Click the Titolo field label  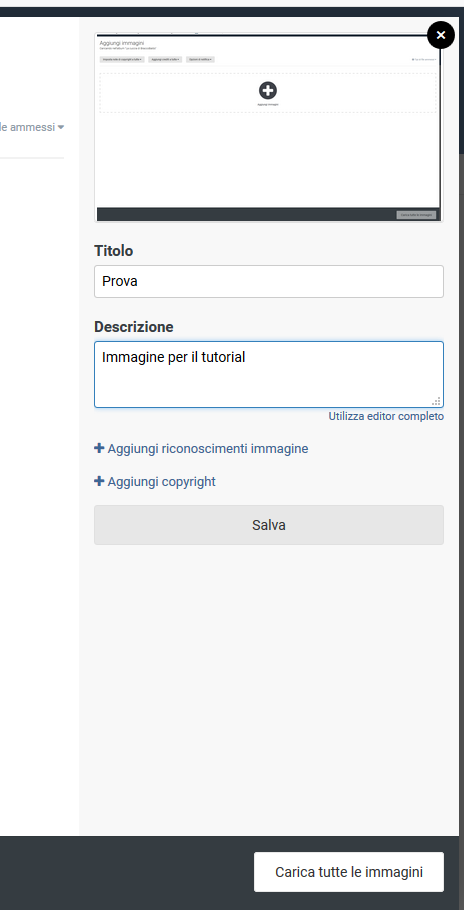pyautogui.click(x=114, y=251)
